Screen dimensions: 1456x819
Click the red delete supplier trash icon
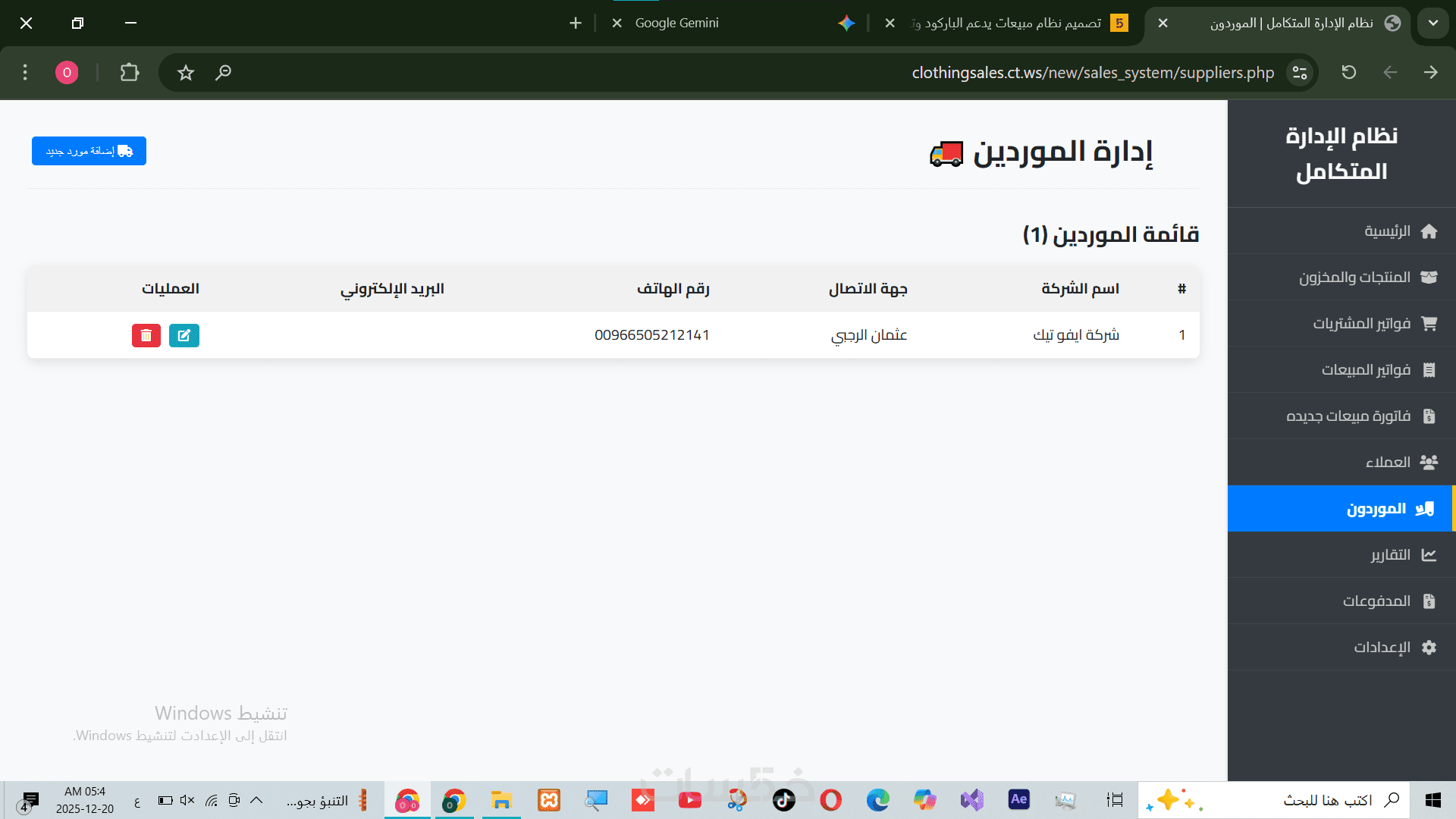(x=146, y=335)
